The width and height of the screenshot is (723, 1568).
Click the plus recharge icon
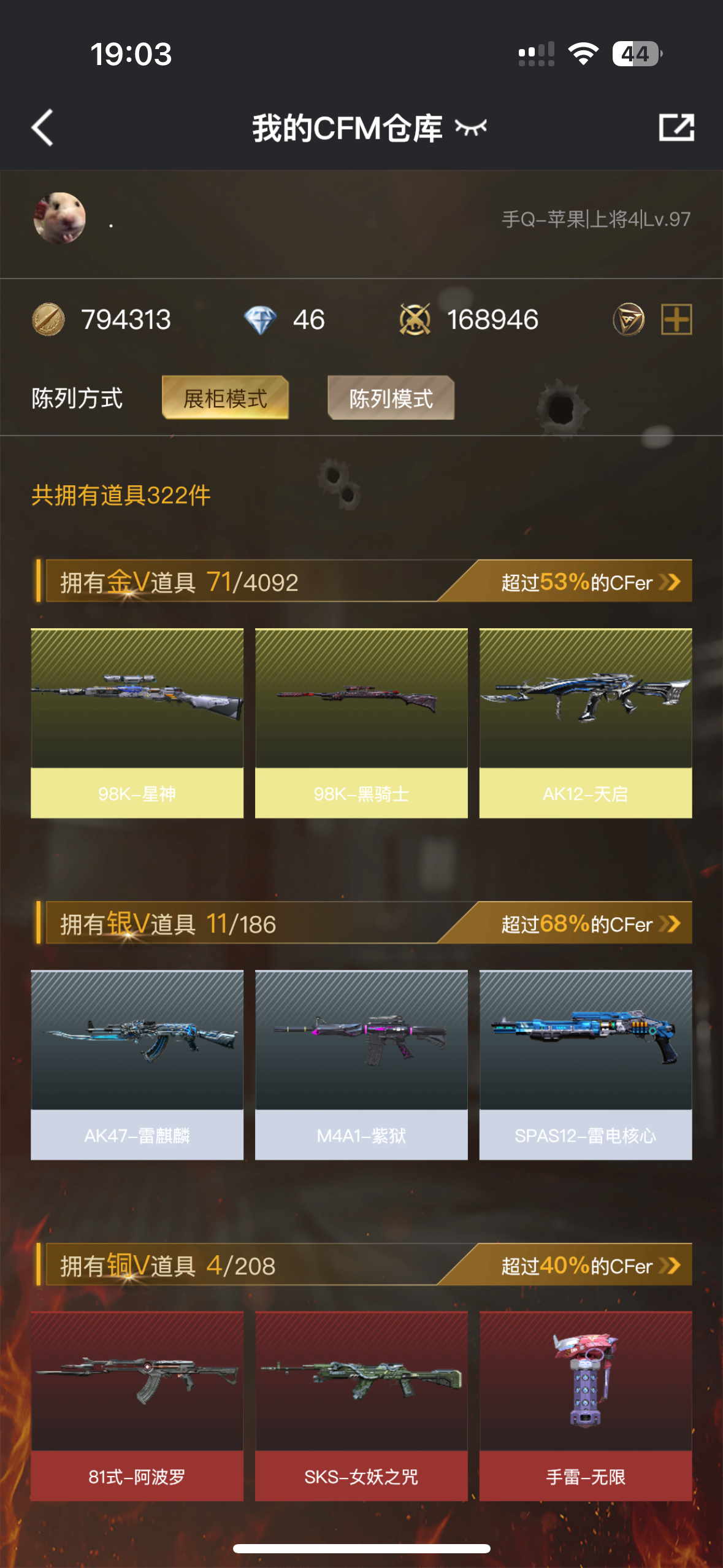676,320
